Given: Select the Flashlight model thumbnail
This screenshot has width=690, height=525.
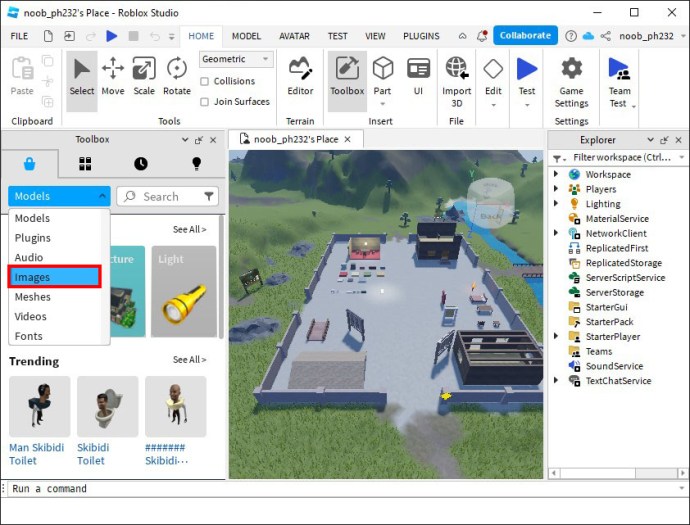Looking at the screenshot, I should point(185,291).
